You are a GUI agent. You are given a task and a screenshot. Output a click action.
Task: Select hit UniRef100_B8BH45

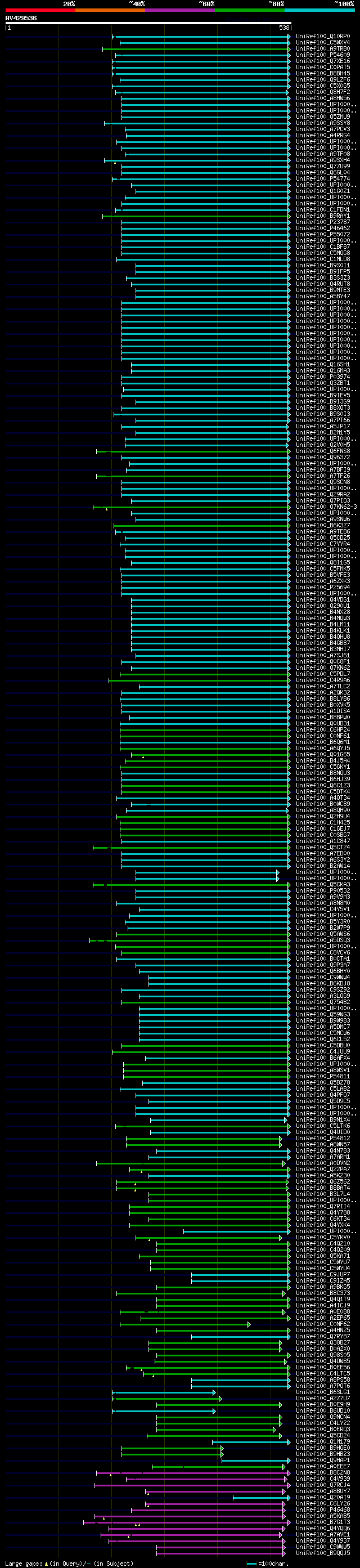[x=323, y=73]
